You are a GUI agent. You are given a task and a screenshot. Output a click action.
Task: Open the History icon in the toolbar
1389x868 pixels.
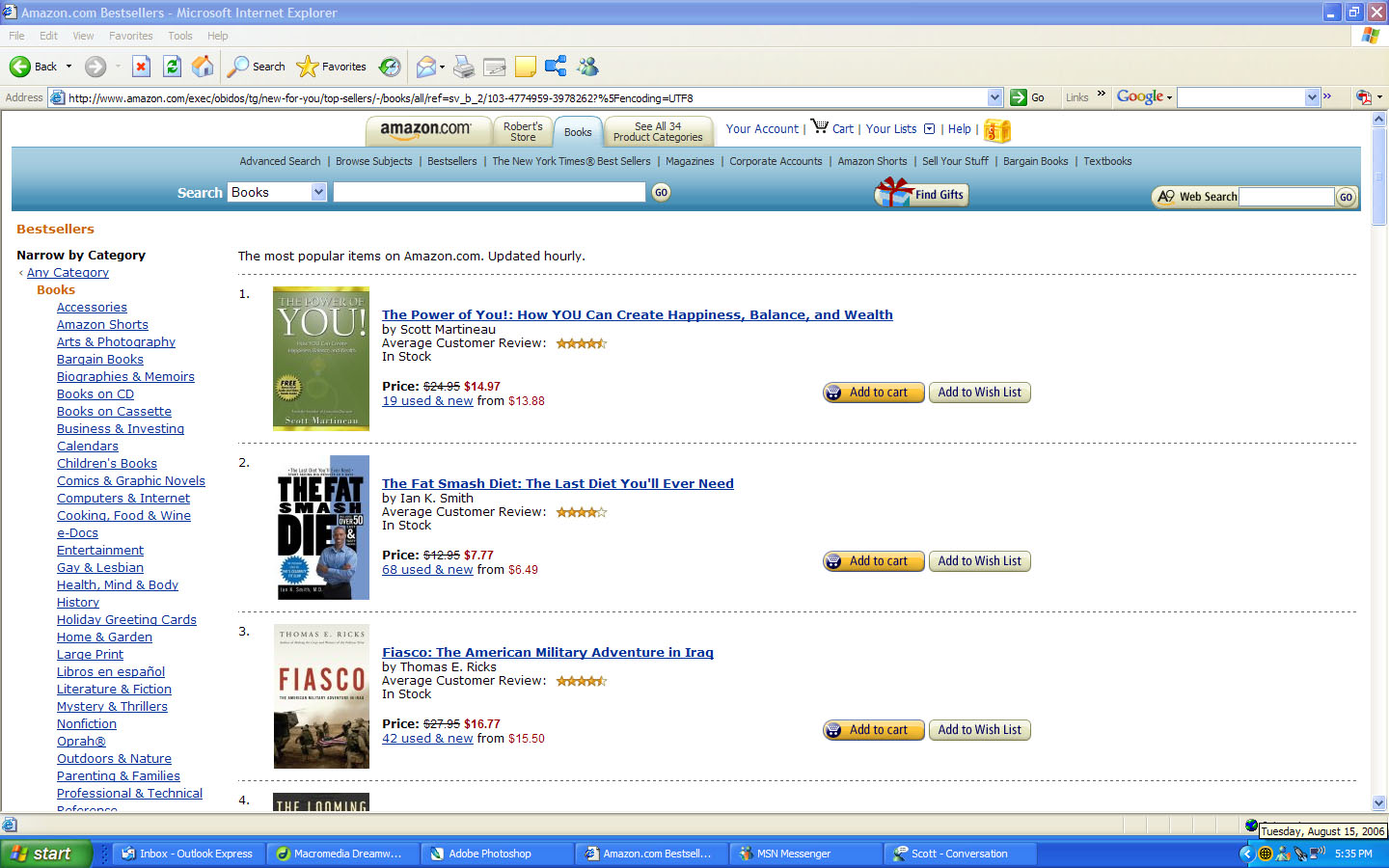pos(390,67)
